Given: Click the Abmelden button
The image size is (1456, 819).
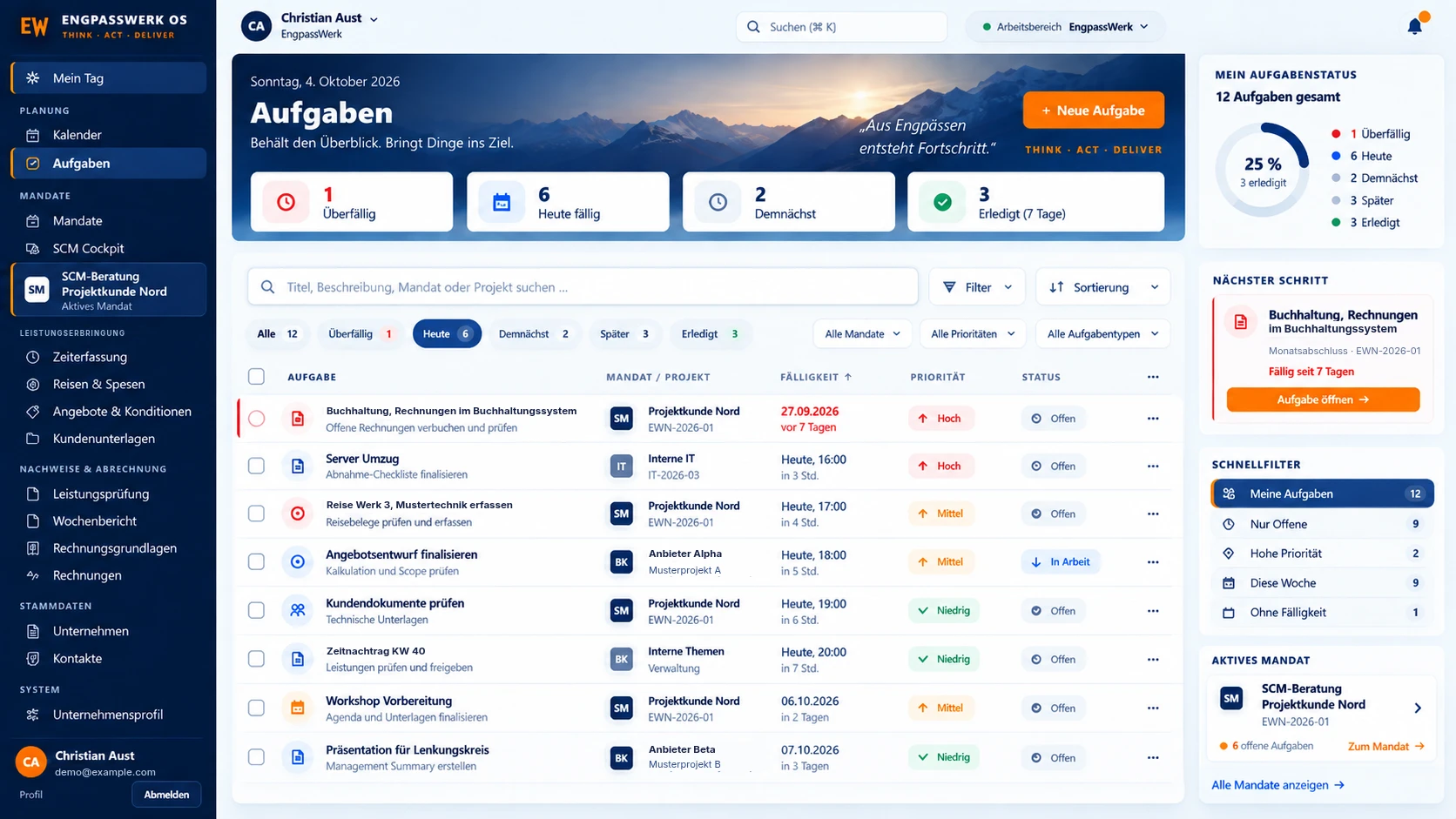Looking at the screenshot, I should click(166, 795).
